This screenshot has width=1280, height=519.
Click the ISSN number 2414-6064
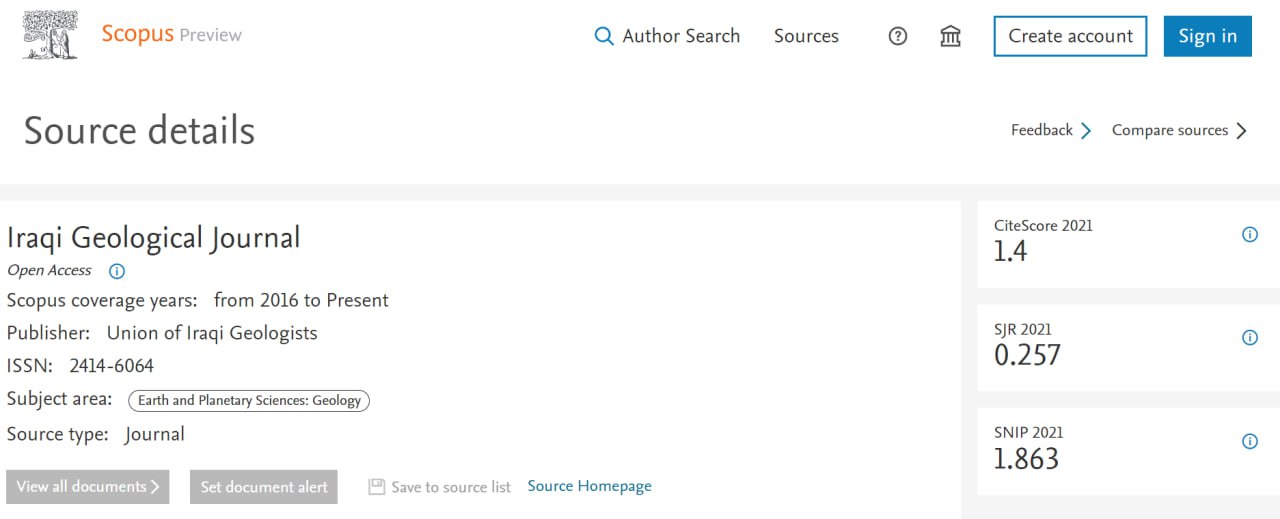click(x=111, y=366)
